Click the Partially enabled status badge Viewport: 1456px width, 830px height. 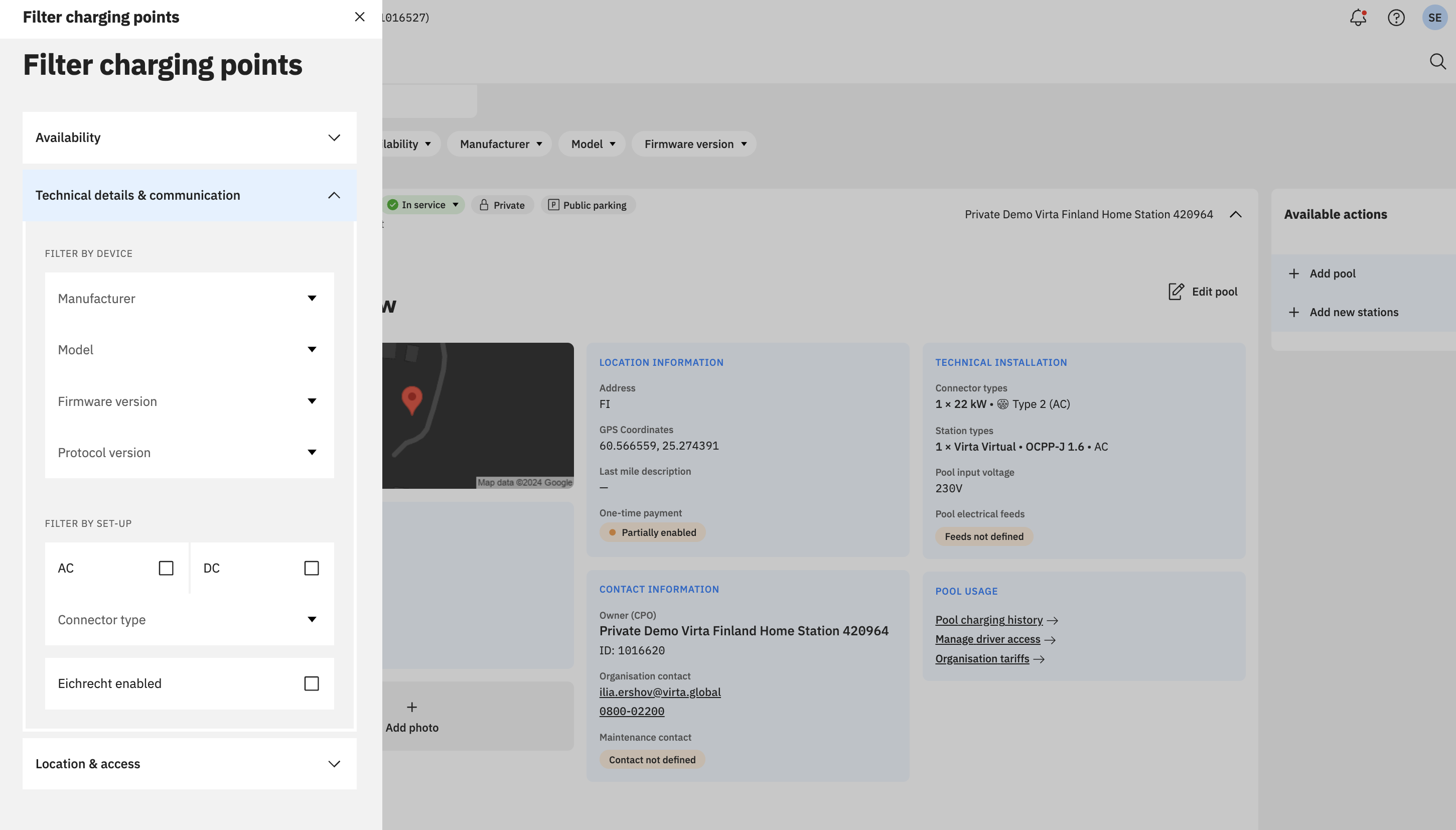tap(653, 532)
